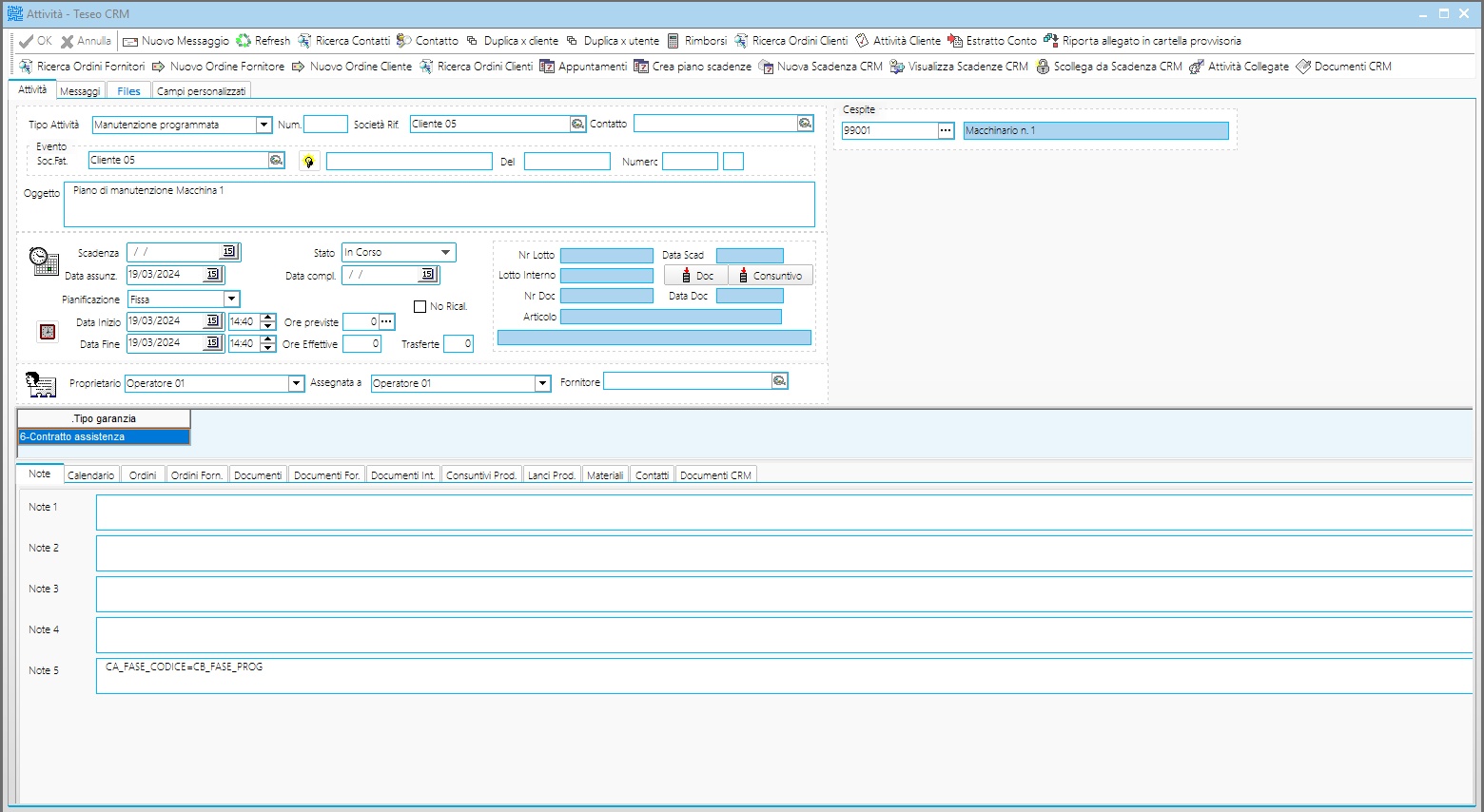Open Attività Cliente from toolbar
Viewport: 1484px width, 812px height.
tap(897, 41)
